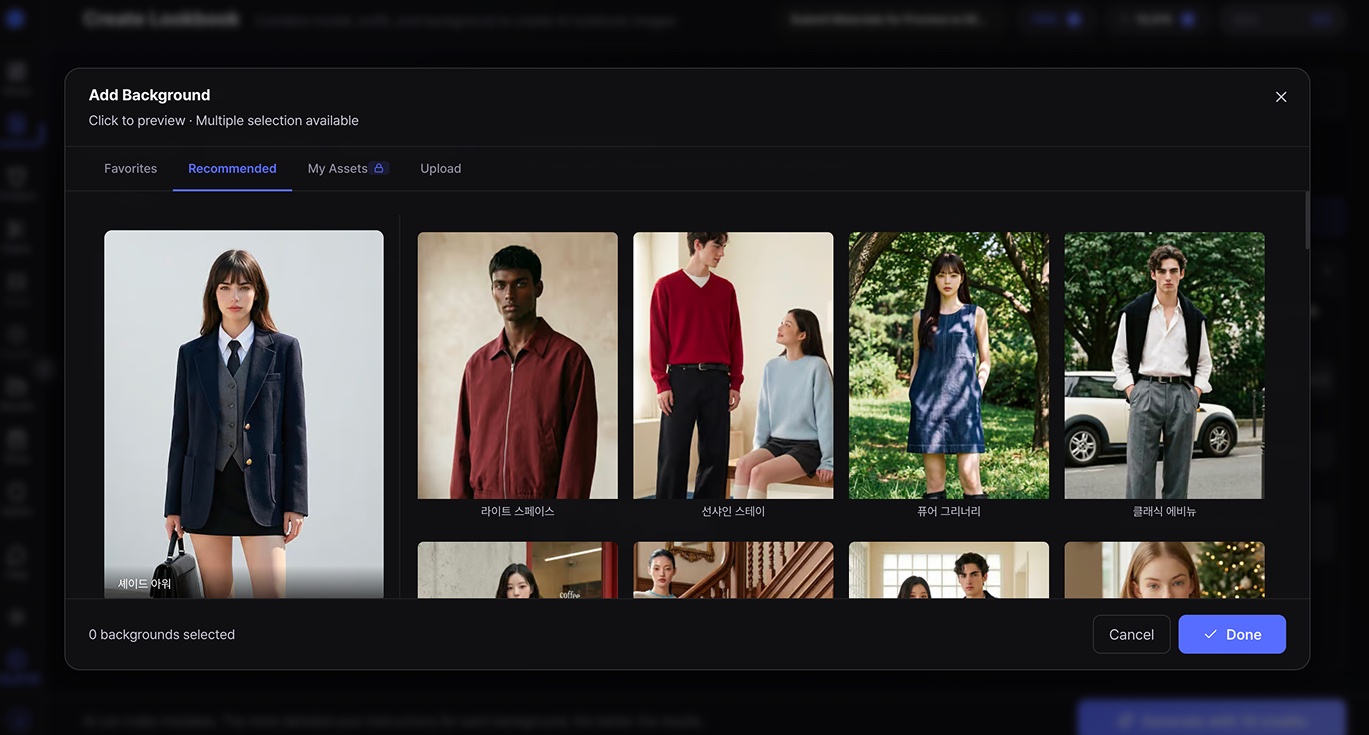Select the Recommended tab
This screenshot has width=1369, height=735.
(232, 168)
